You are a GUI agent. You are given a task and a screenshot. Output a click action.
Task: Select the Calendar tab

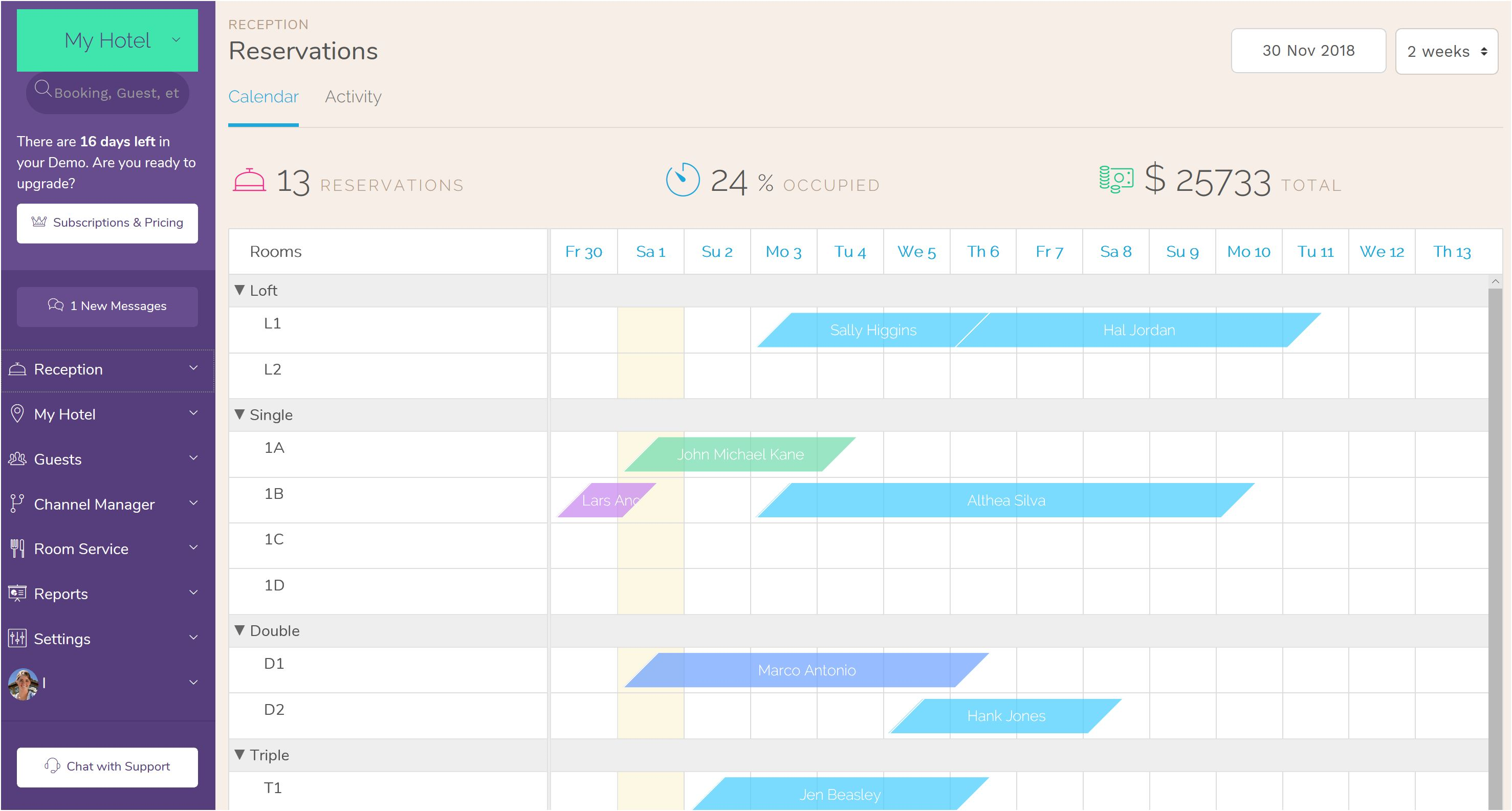264,97
